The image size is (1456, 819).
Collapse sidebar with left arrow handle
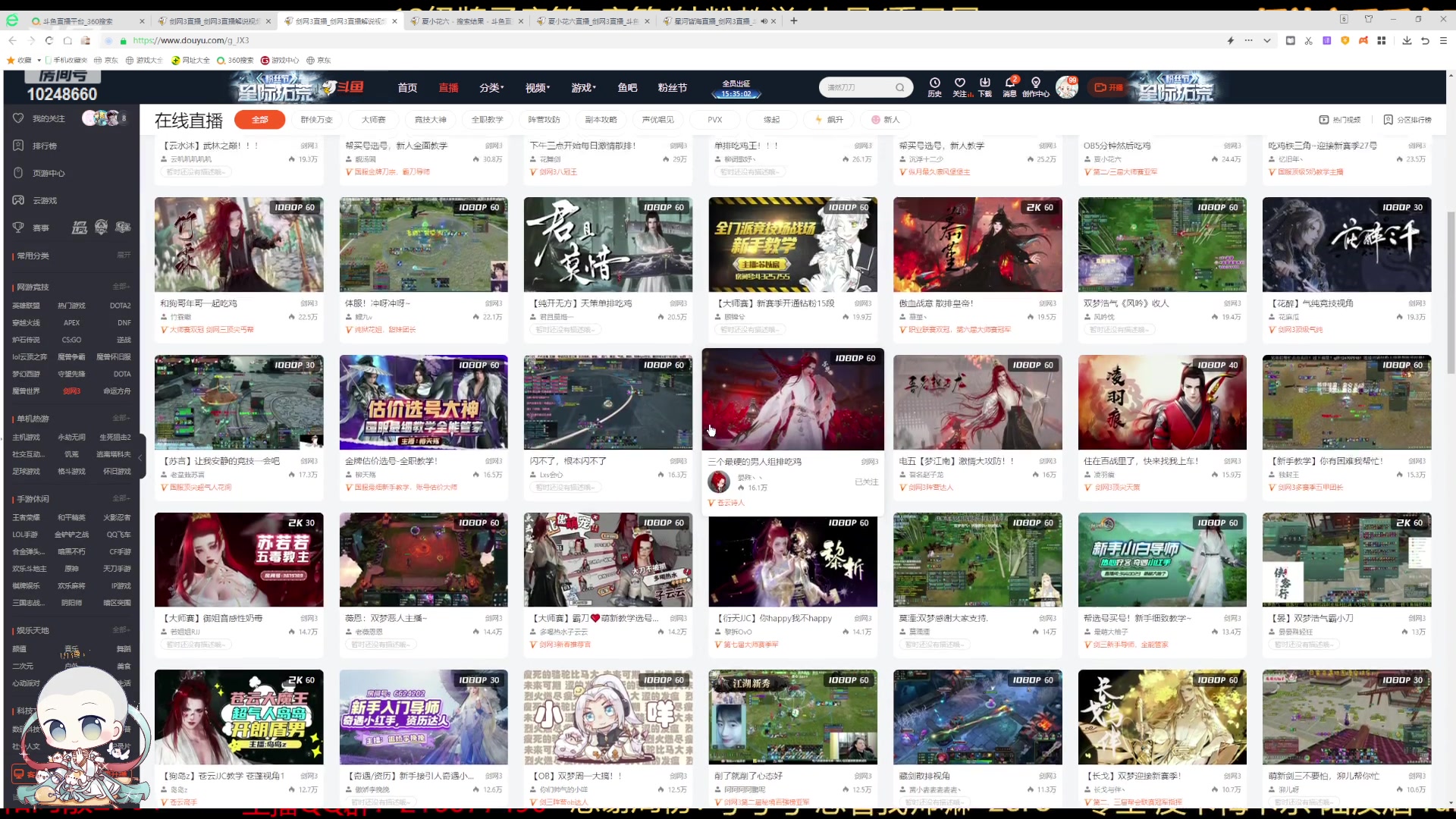140,457
